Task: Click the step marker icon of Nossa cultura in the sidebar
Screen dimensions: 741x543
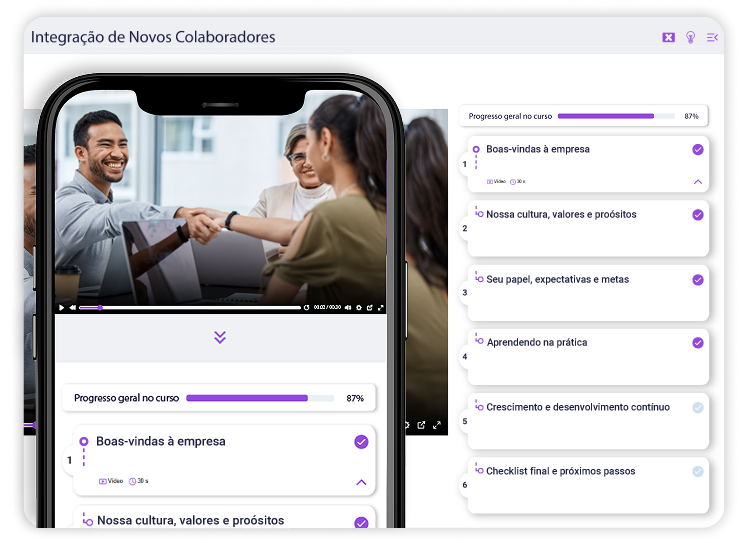Action: click(479, 213)
